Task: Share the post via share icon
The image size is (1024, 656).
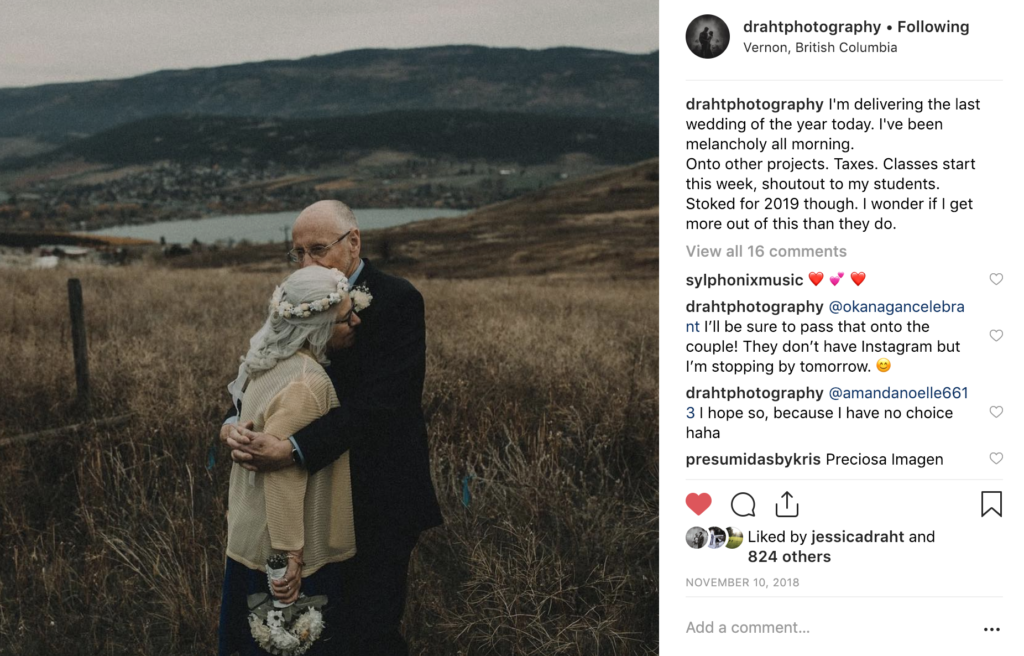Action: tap(787, 504)
